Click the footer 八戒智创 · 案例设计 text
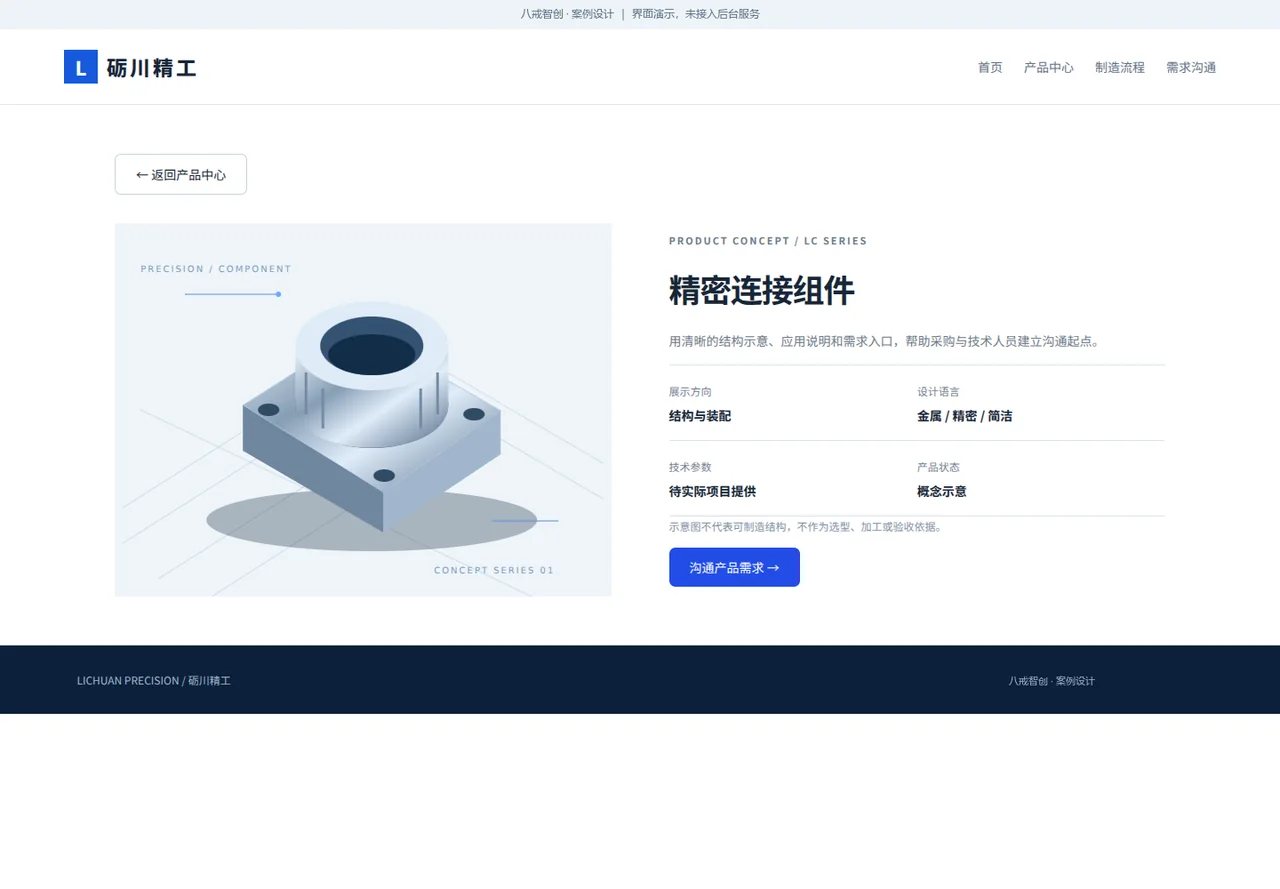This screenshot has width=1280, height=889. (x=1052, y=681)
